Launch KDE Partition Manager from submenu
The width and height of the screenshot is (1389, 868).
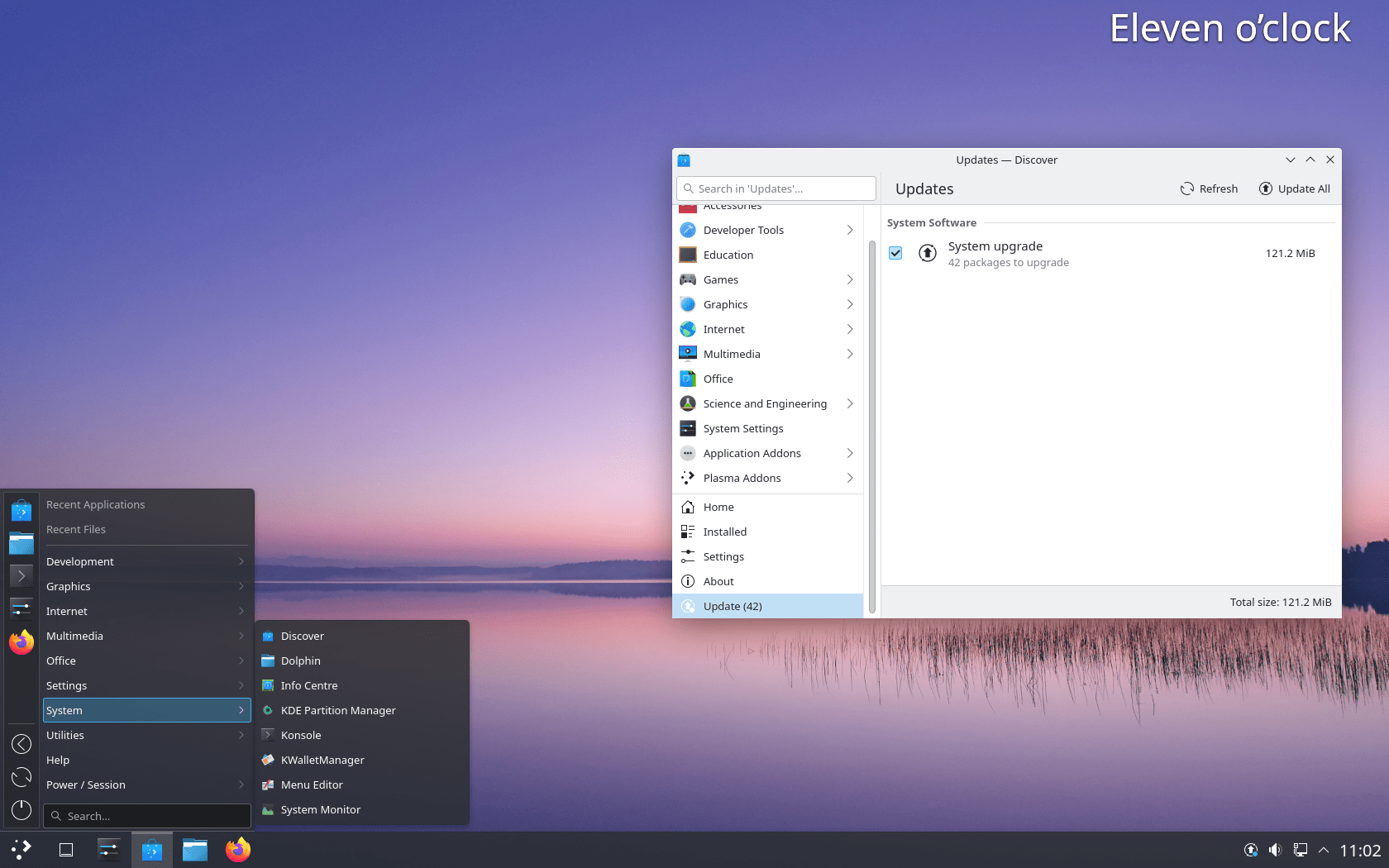(x=362, y=710)
